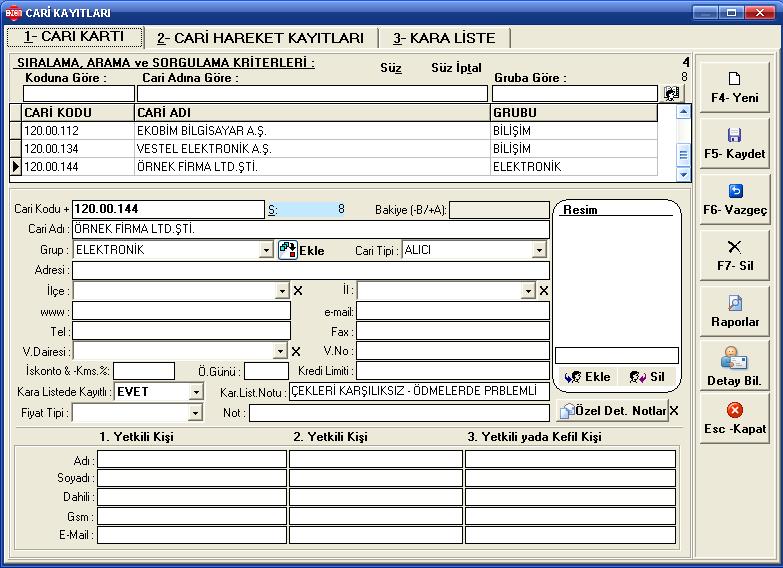The width and height of the screenshot is (783, 568).
Task: Clear the İlçe selection with its X
Action: pyautogui.click(x=298, y=290)
